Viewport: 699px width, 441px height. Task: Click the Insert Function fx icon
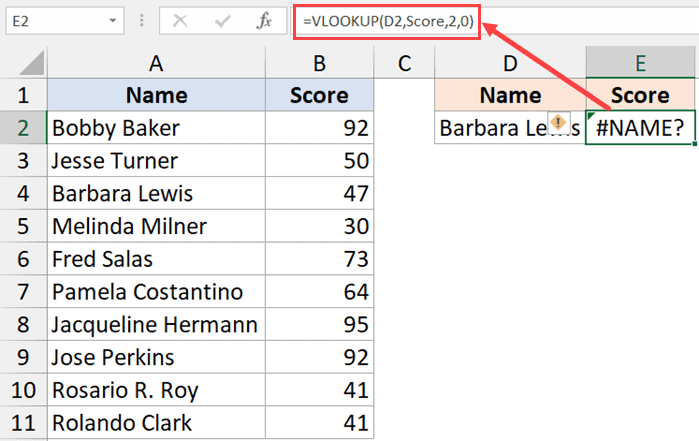coord(264,19)
